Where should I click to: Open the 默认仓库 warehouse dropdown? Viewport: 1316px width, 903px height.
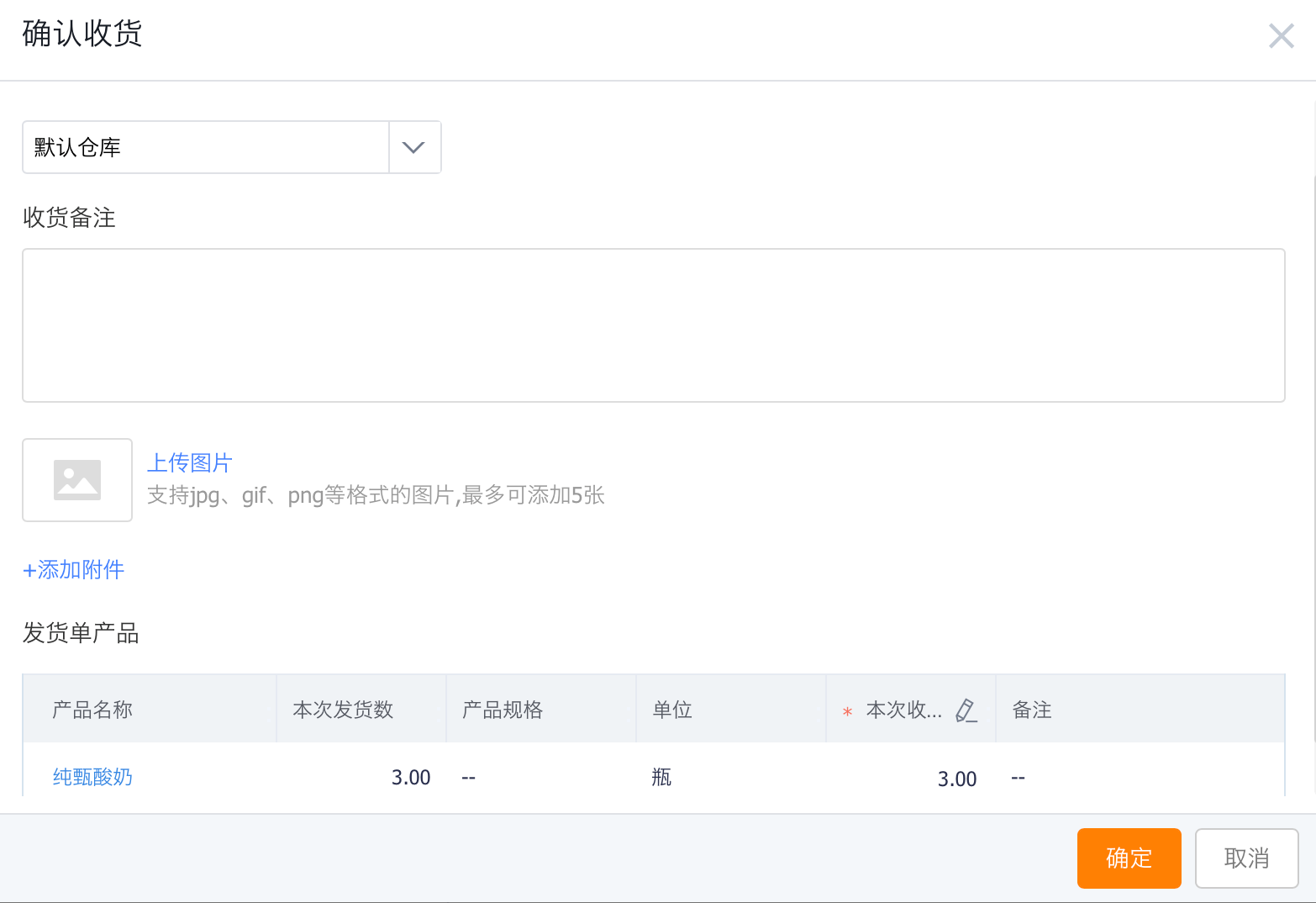231,147
